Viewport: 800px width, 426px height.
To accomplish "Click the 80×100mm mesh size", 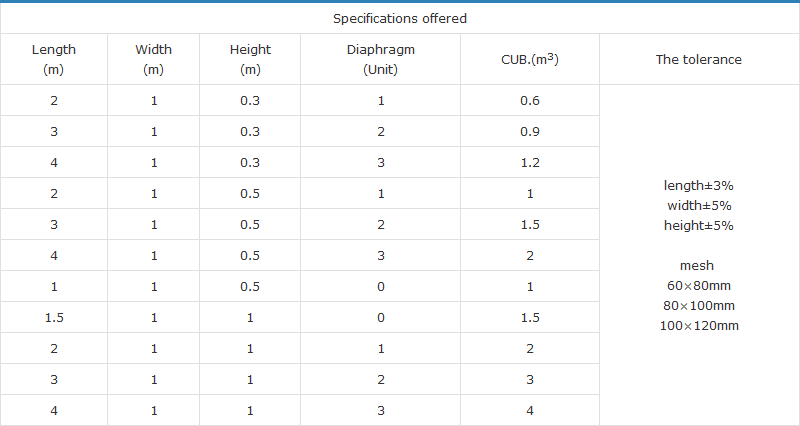I will [699, 306].
